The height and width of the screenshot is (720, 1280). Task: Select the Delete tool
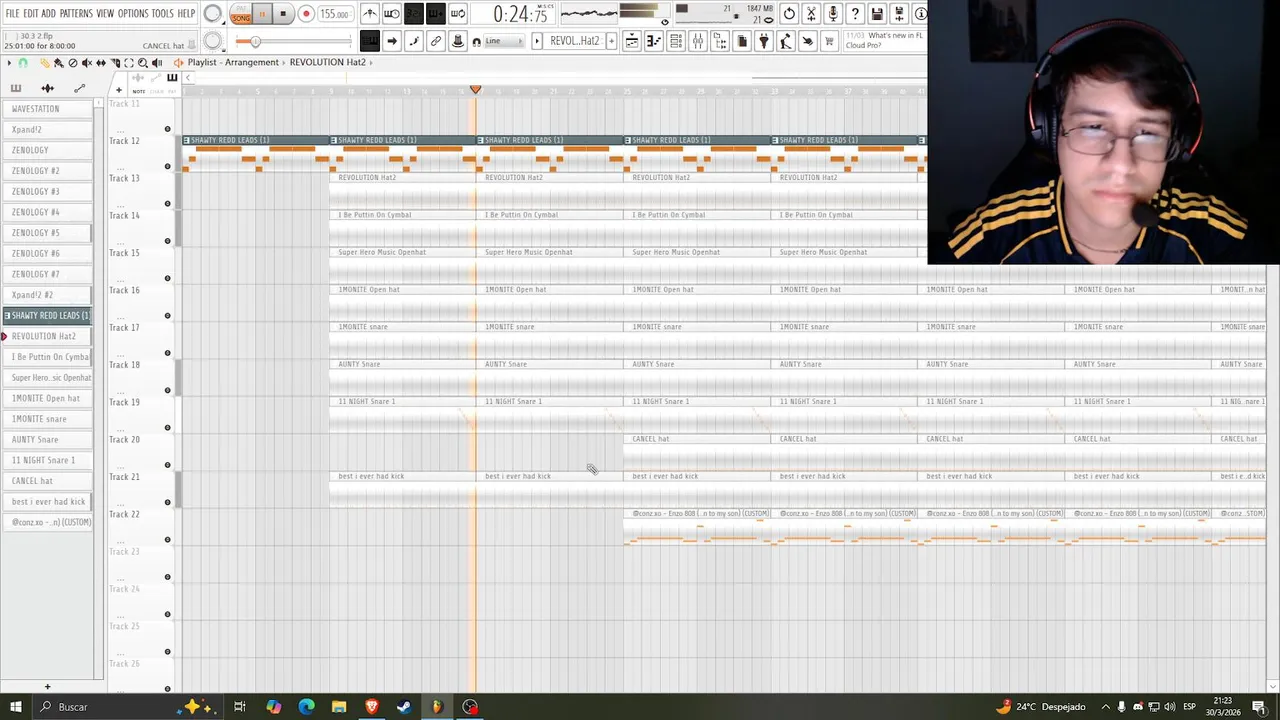pos(72,63)
